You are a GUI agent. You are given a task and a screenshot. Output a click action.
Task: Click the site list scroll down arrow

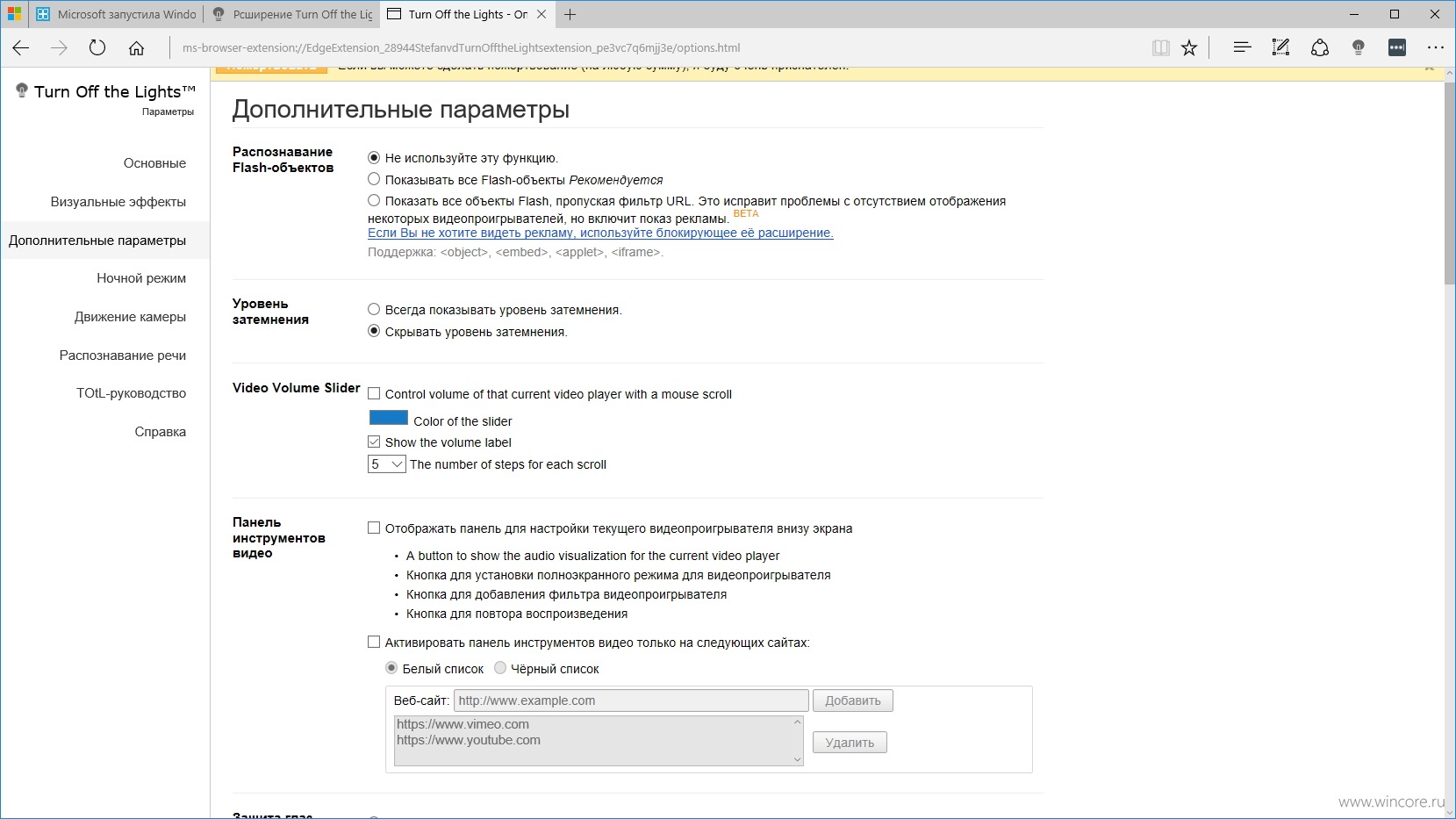point(797,759)
